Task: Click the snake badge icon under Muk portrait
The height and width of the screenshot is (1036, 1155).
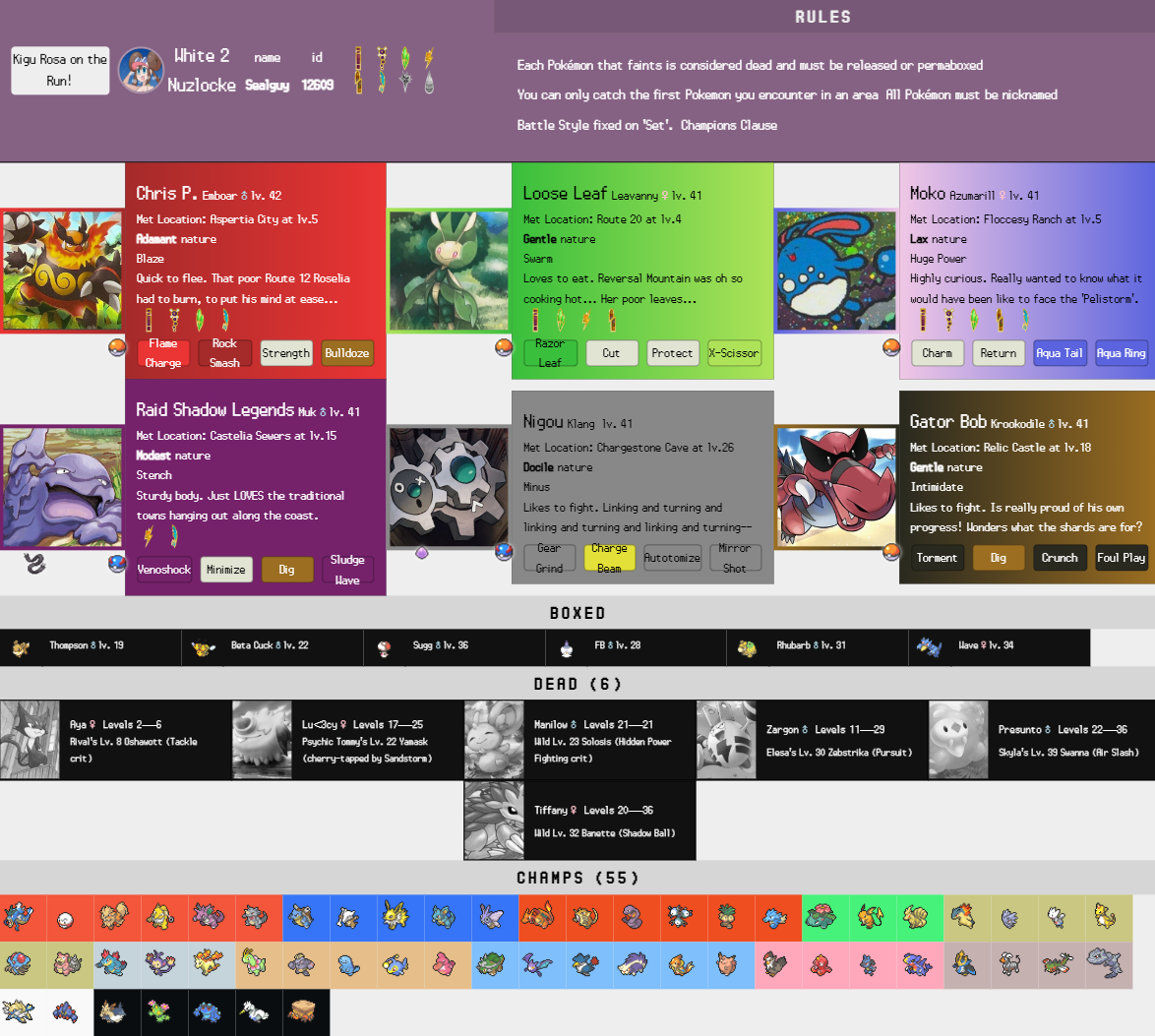Action: pos(33,564)
